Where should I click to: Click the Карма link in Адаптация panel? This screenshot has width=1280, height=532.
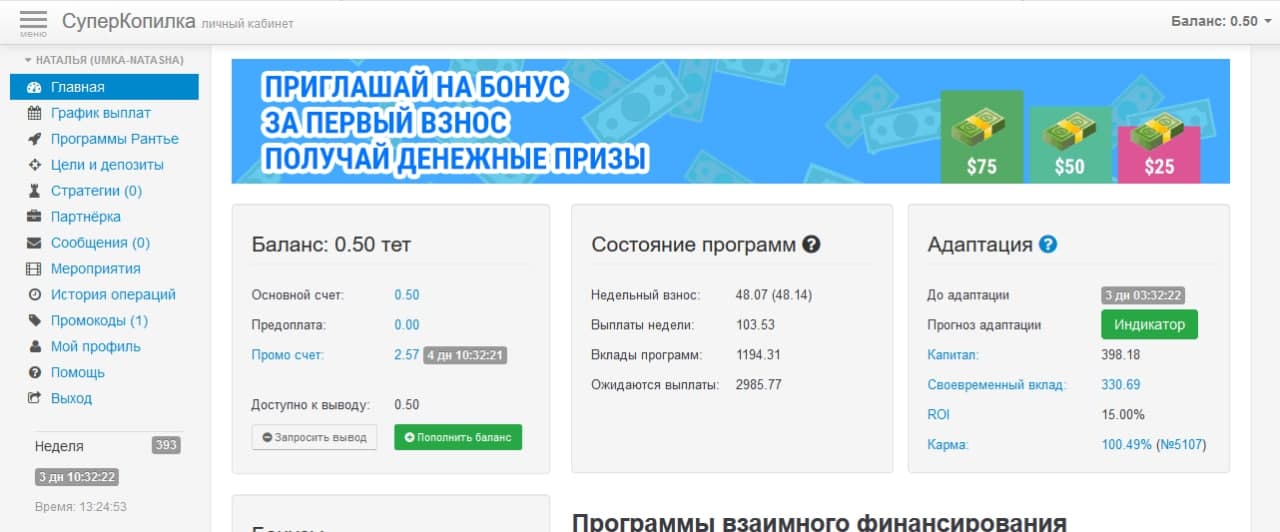[x=948, y=445]
